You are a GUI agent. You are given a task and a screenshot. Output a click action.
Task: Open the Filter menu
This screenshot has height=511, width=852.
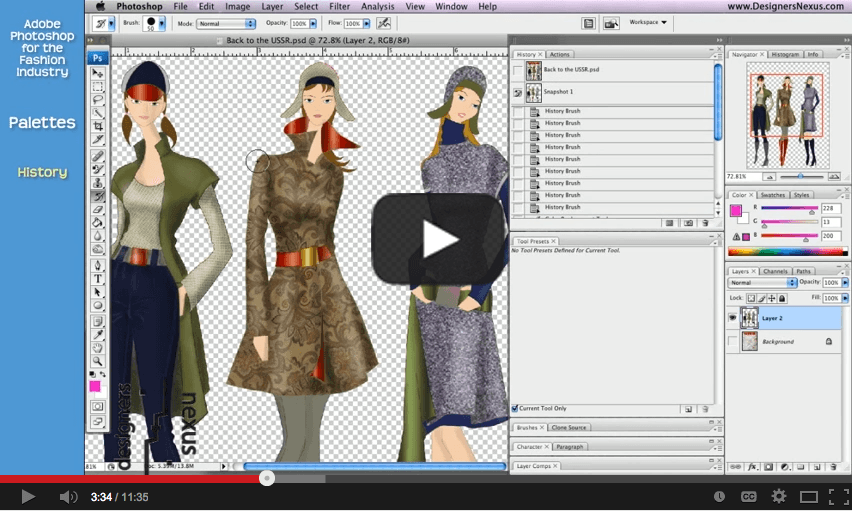[339, 7]
